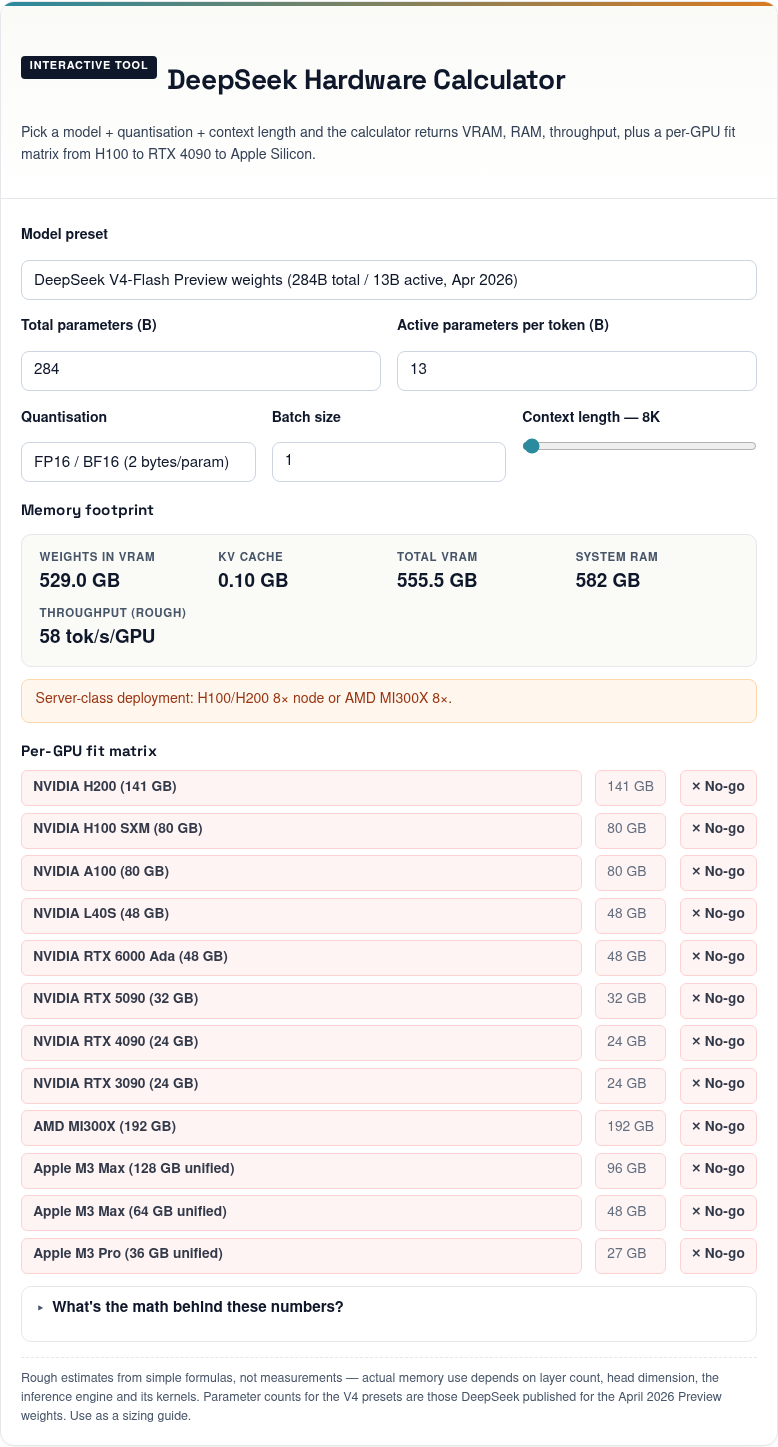
Task: Click the No-go status for Apple M3 Pro
Action: click(x=718, y=1255)
